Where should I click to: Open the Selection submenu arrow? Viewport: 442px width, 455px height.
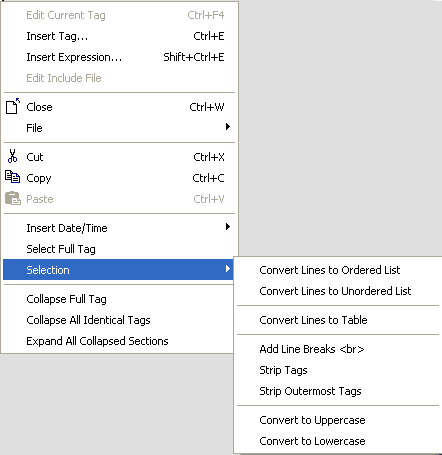coord(228,269)
